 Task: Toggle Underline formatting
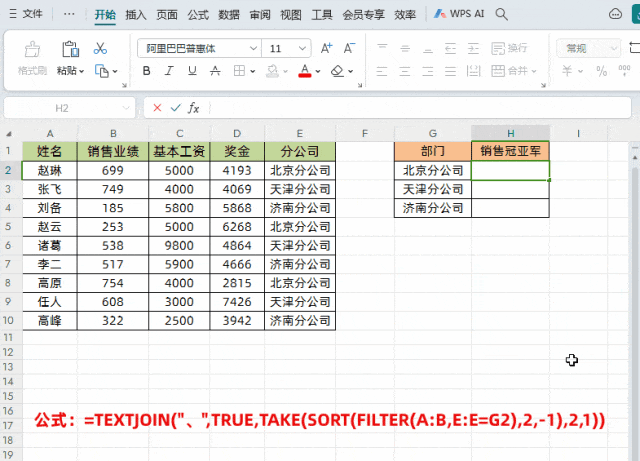click(192, 71)
